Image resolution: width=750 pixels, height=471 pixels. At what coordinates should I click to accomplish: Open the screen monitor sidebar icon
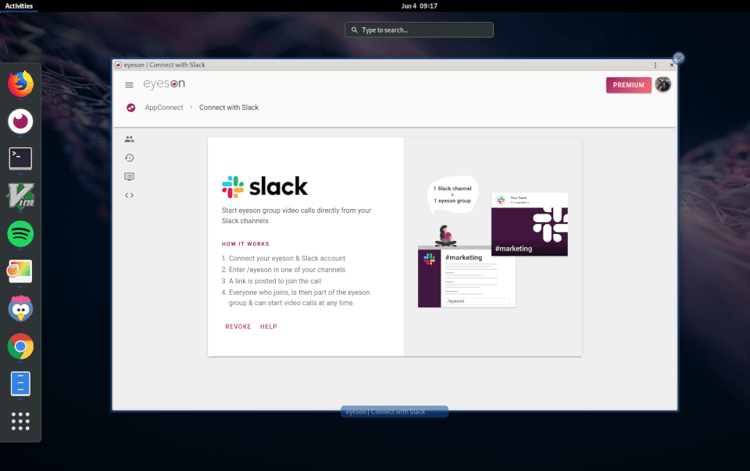pos(129,176)
